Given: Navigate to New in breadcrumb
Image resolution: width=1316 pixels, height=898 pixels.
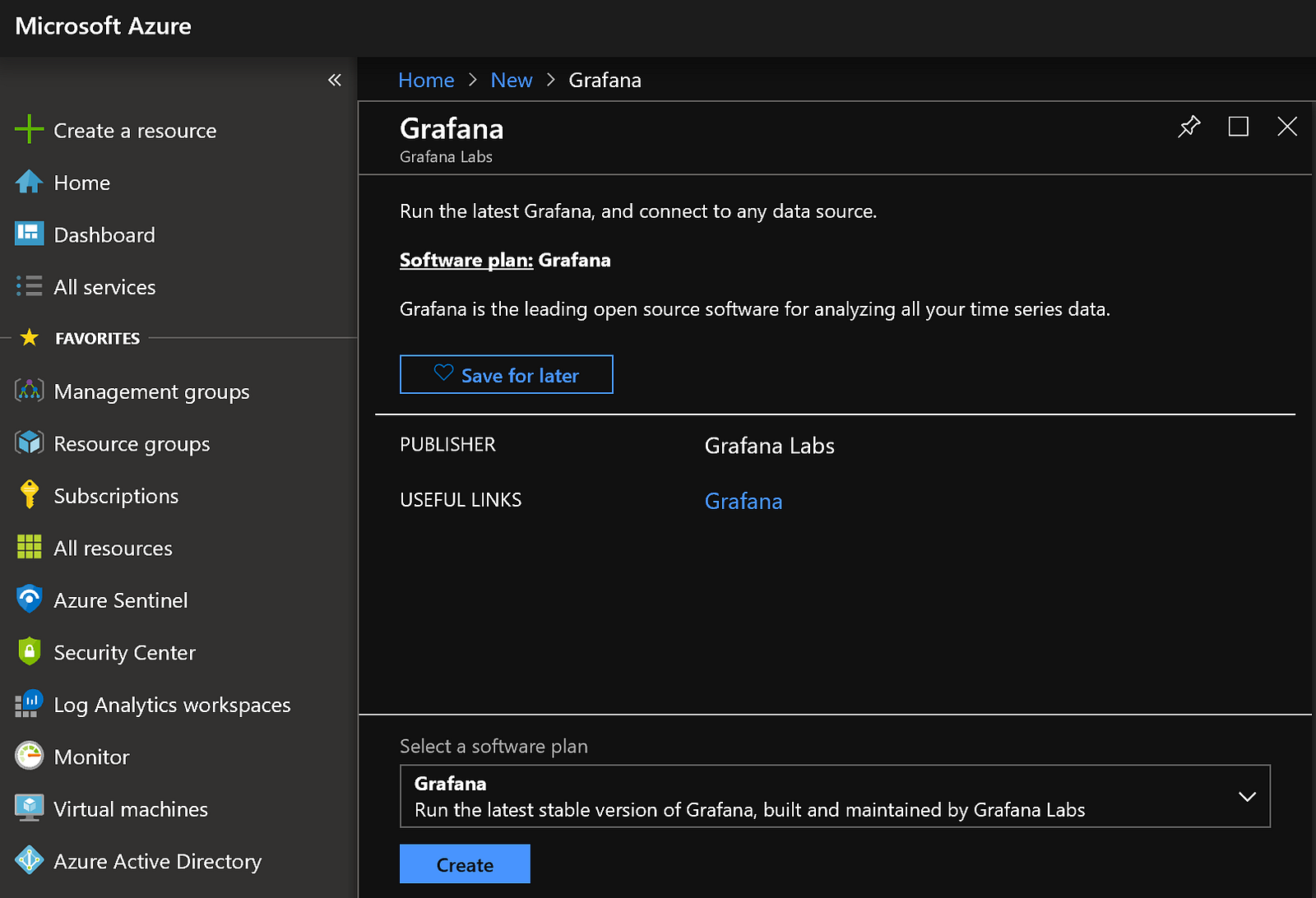Looking at the screenshot, I should (511, 80).
